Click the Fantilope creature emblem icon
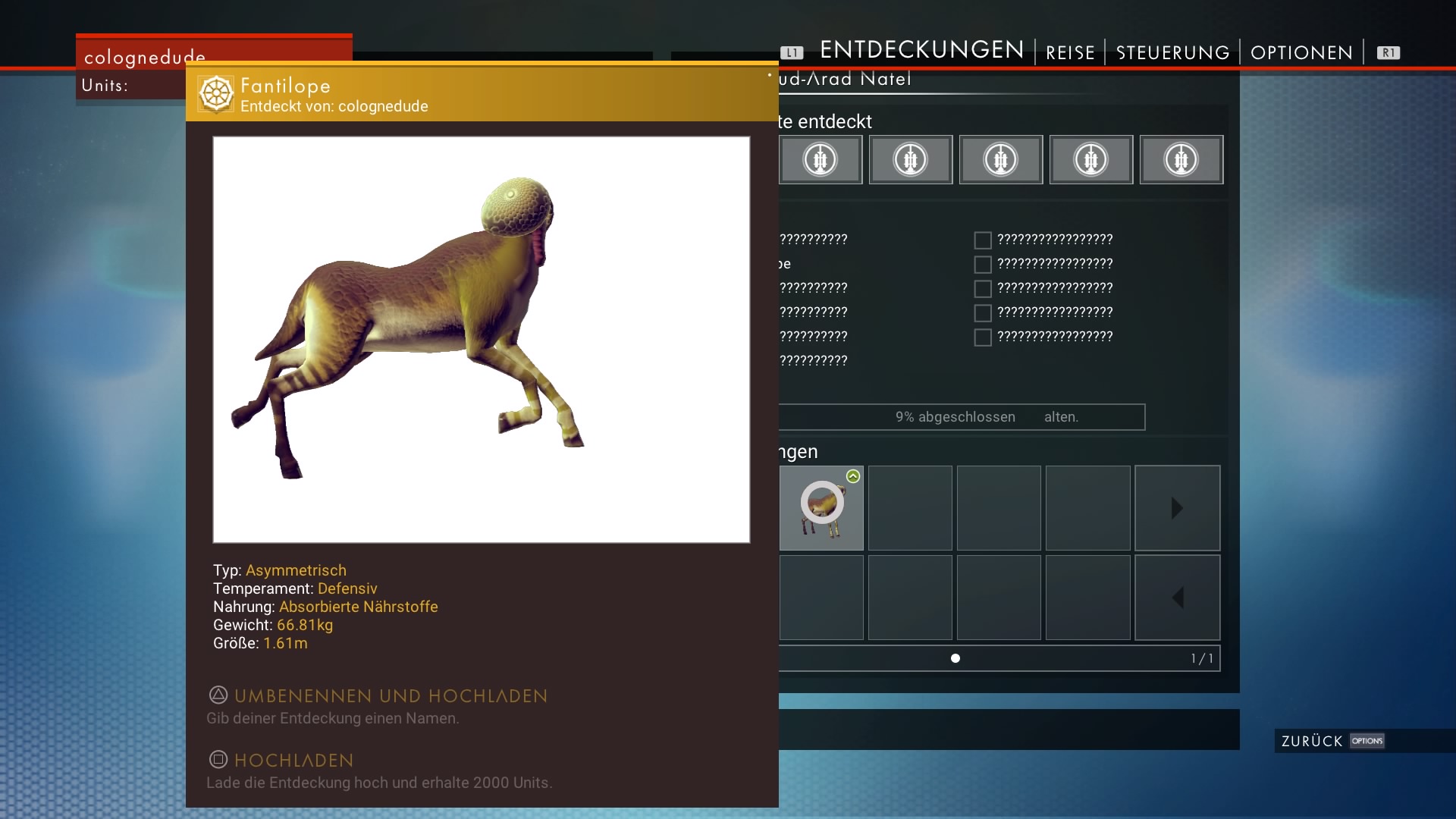This screenshot has height=819, width=1456. (x=216, y=94)
